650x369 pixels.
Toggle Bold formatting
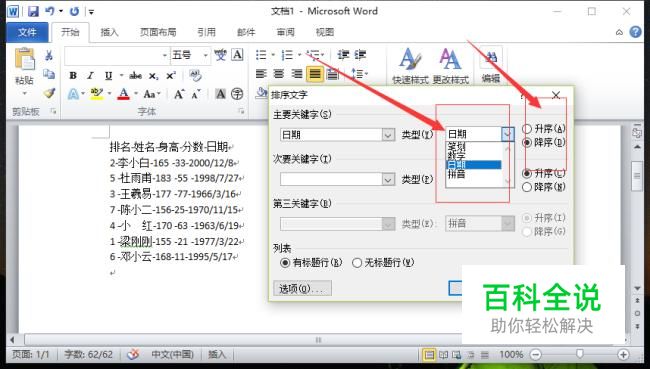tap(73, 75)
